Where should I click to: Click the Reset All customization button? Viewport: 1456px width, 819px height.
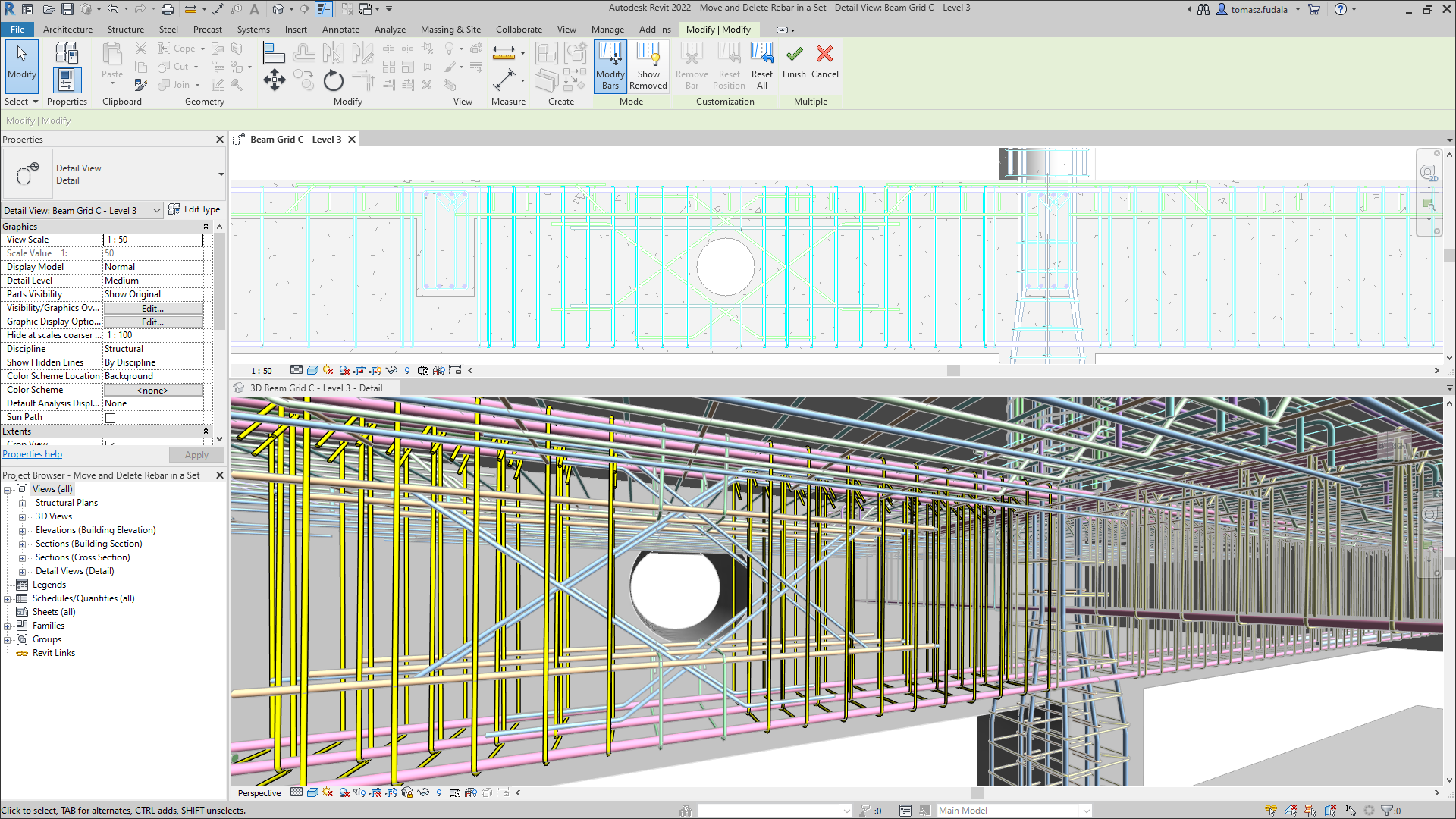(x=761, y=65)
